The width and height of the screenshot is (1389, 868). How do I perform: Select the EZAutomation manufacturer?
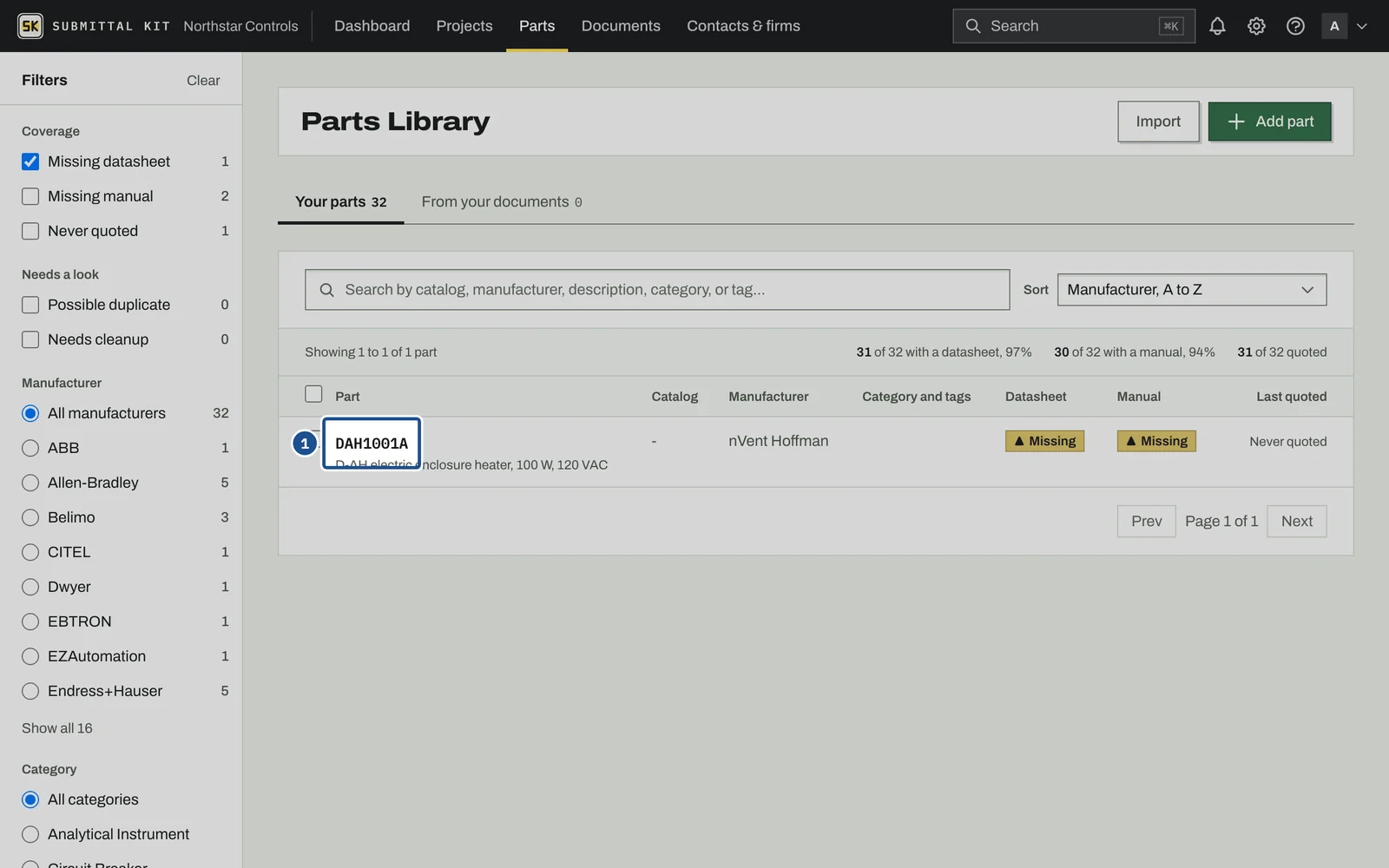[30, 656]
